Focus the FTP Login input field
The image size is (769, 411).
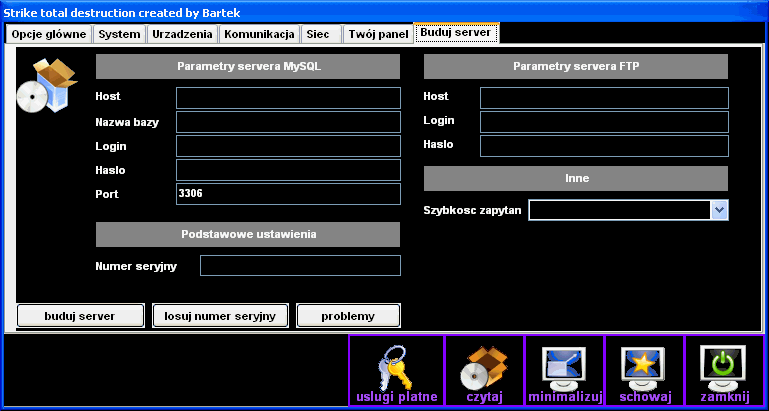click(604, 122)
